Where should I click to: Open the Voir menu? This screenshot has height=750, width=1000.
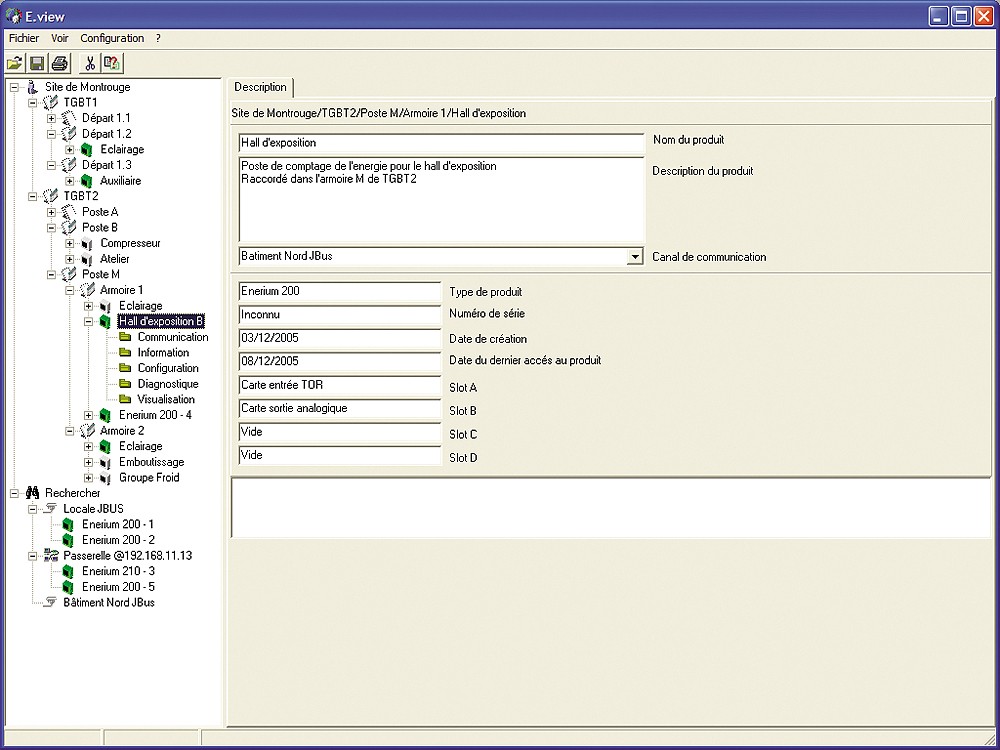(60, 38)
